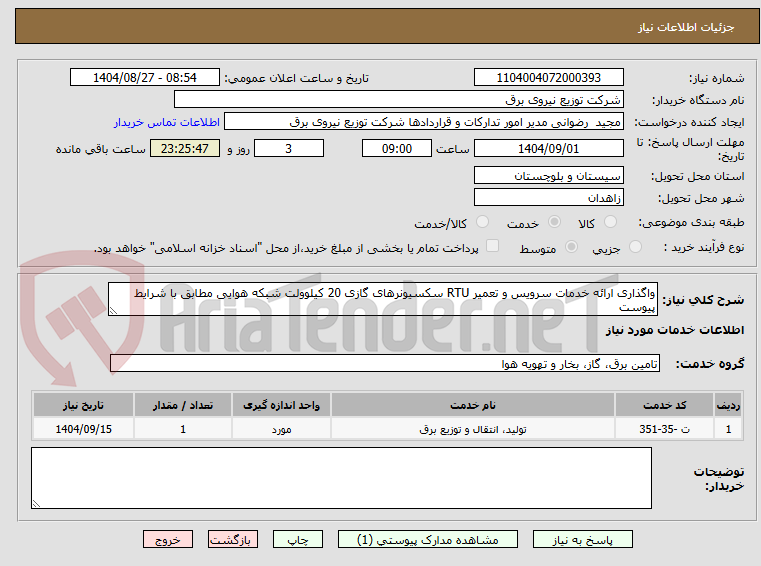Click the چاپ print button
Viewport: 761px width, 566px height.
(298, 539)
